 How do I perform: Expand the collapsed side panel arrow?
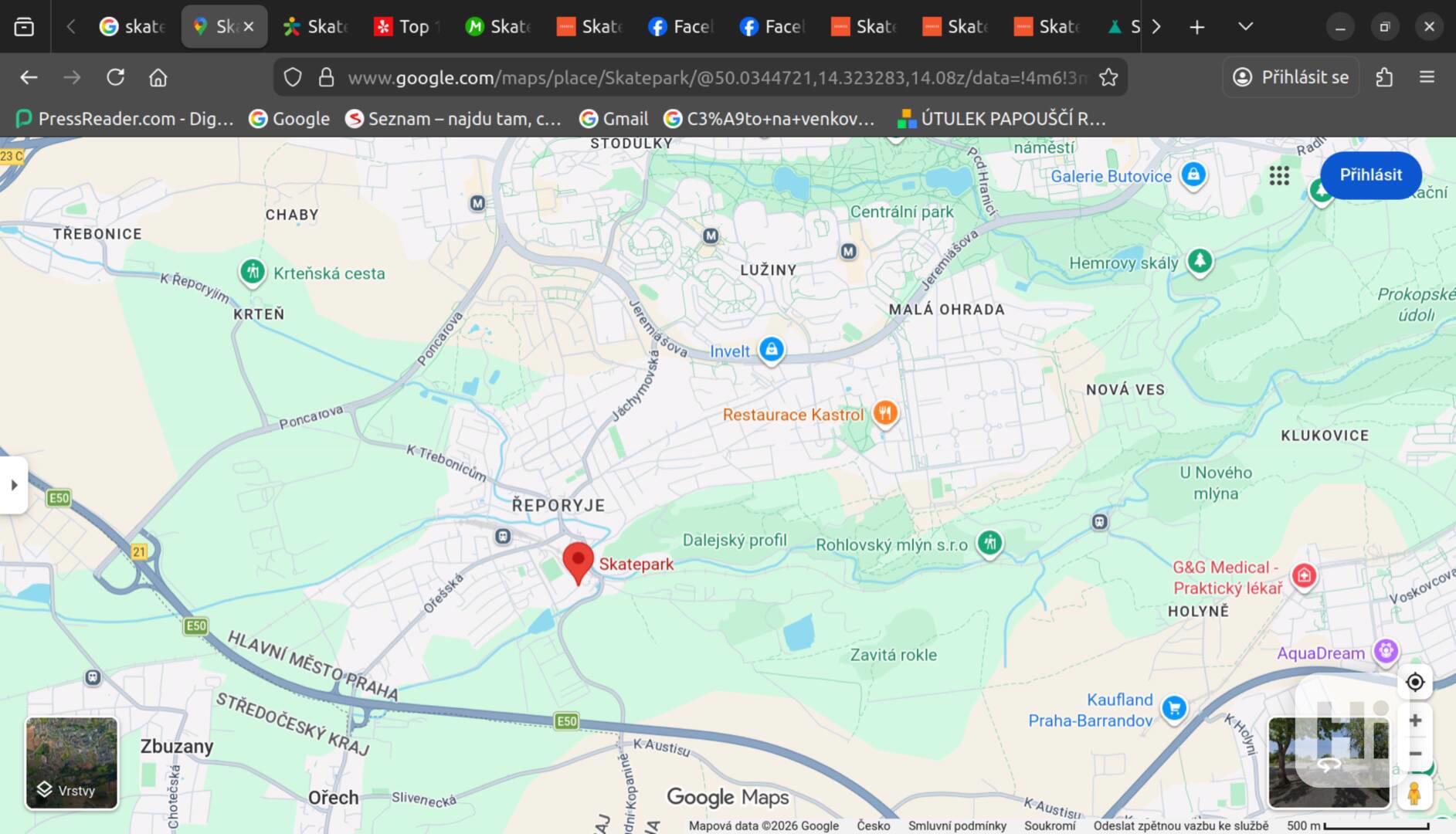pyautogui.click(x=14, y=485)
